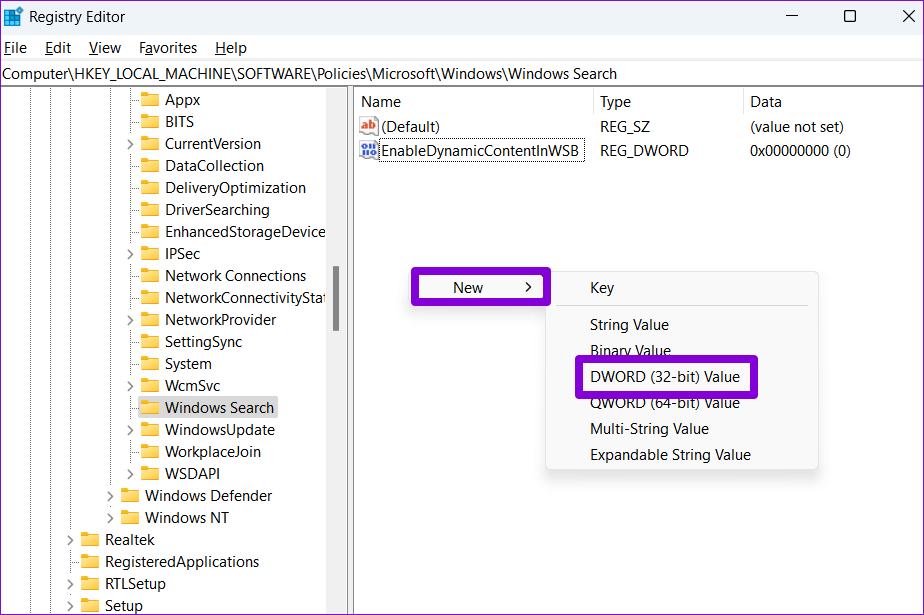The image size is (924, 615).
Task: Click the 0x00000000 (0) data cell
Action: [800, 151]
